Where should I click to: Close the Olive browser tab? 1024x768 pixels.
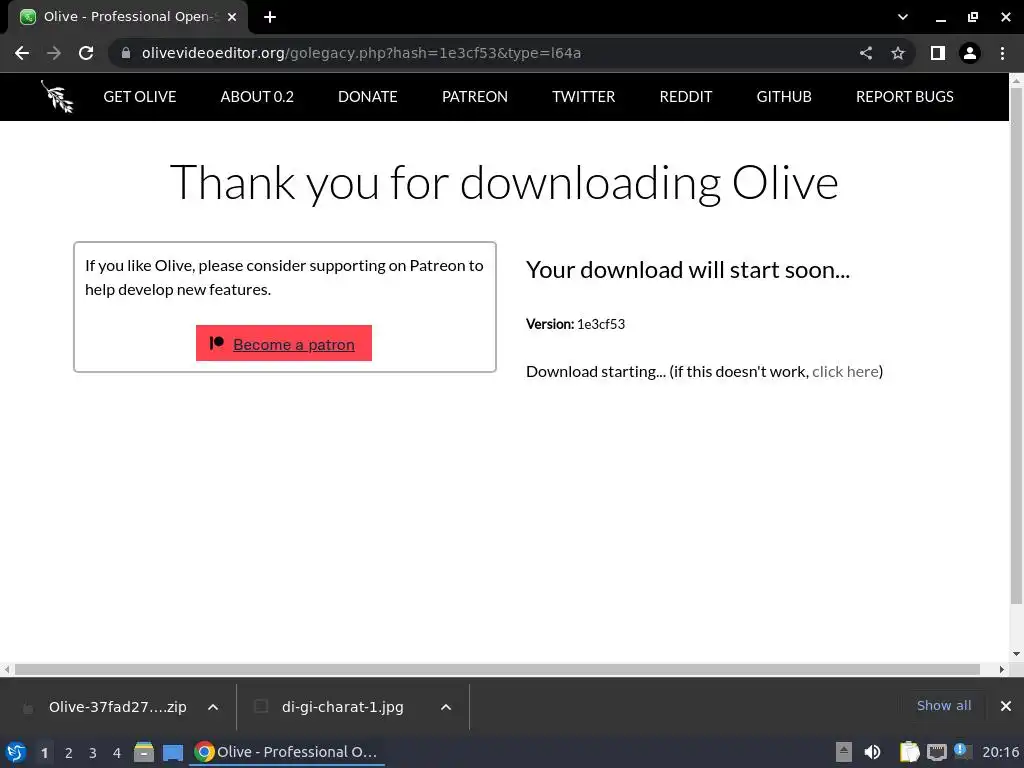[x=232, y=17]
